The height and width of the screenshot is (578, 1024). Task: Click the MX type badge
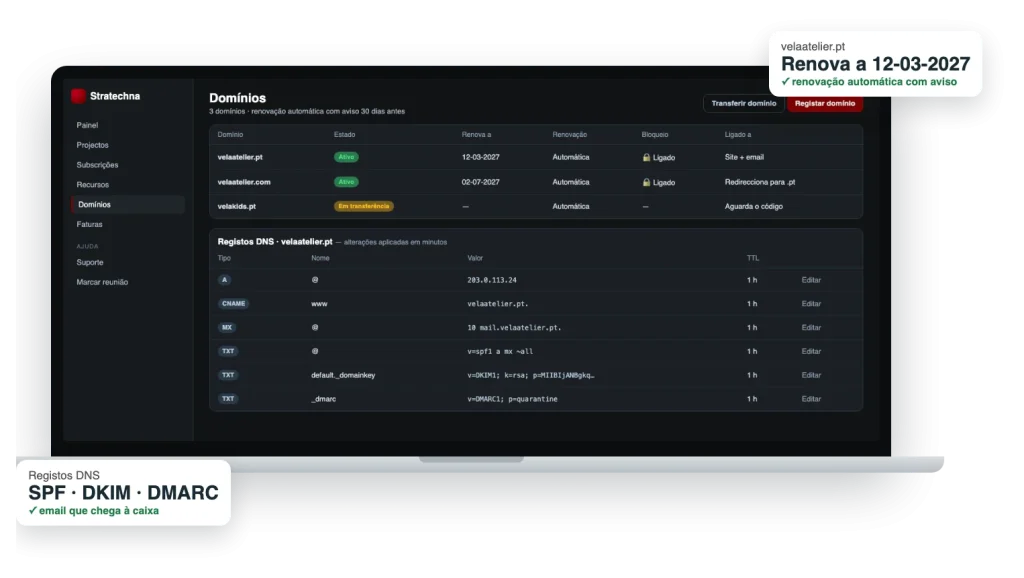(227, 327)
